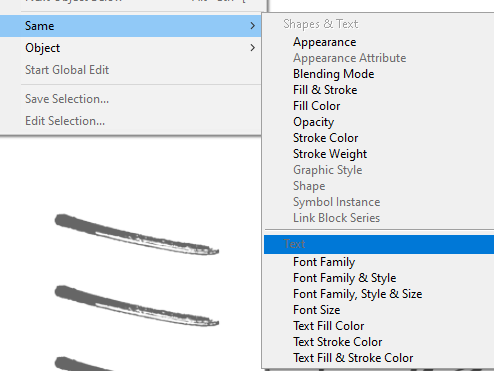Open the Same submenu

tap(130, 26)
